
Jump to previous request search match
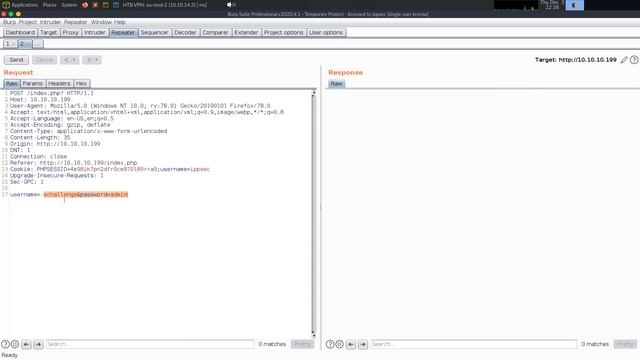(26, 344)
